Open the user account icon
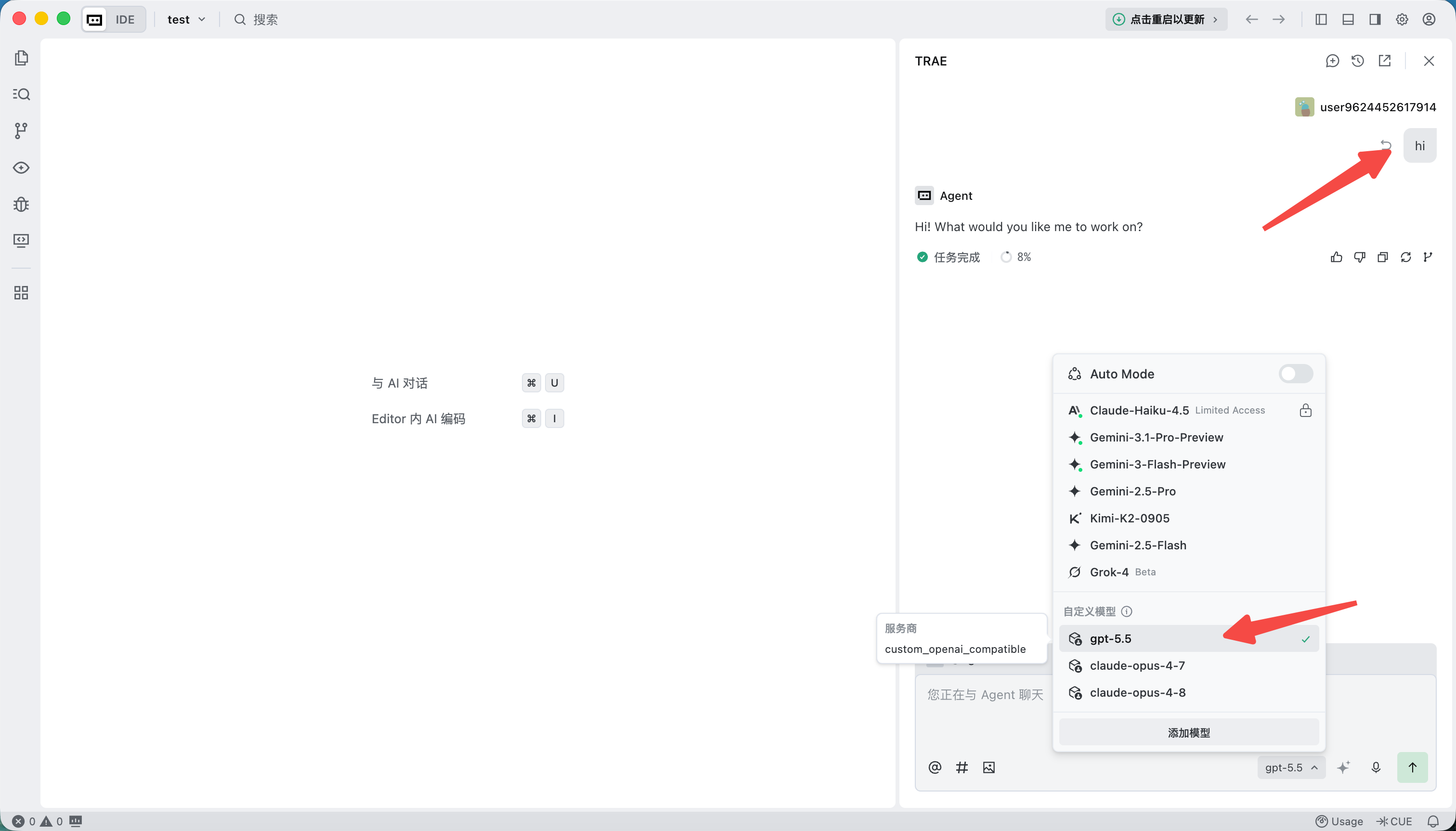This screenshot has height=831, width=1456. (1429, 19)
